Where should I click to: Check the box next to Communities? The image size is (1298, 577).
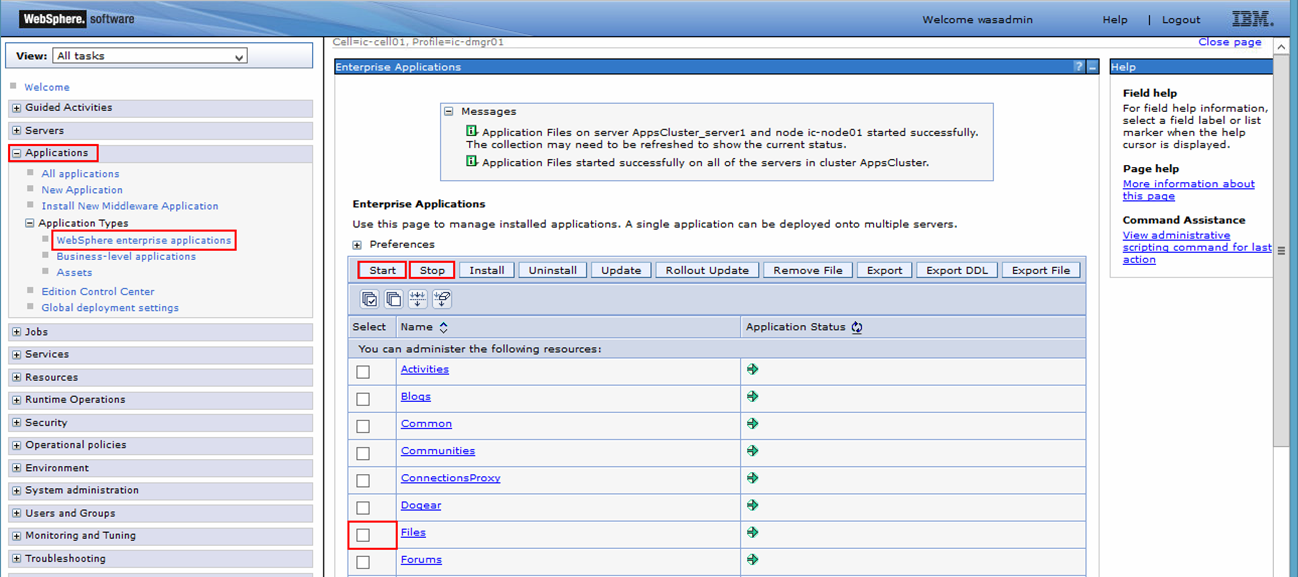click(x=363, y=453)
